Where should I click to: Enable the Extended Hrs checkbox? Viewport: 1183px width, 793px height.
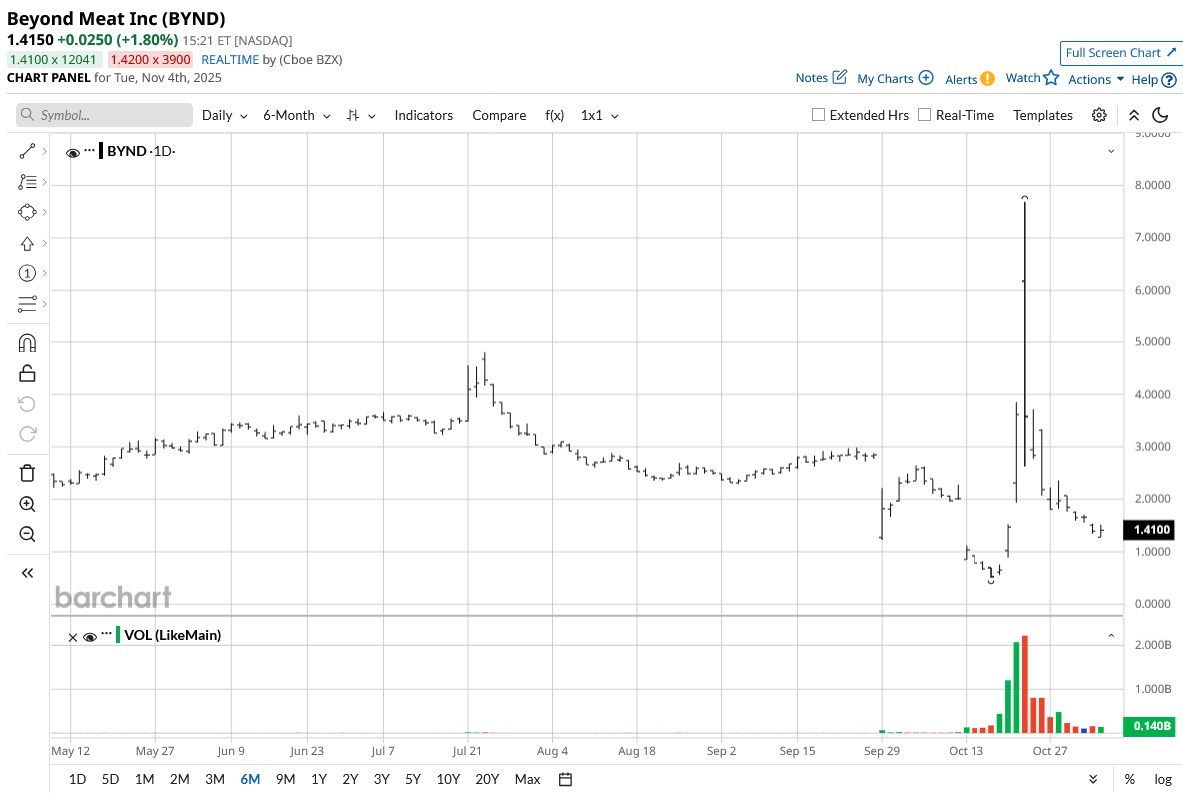click(x=818, y=115)
